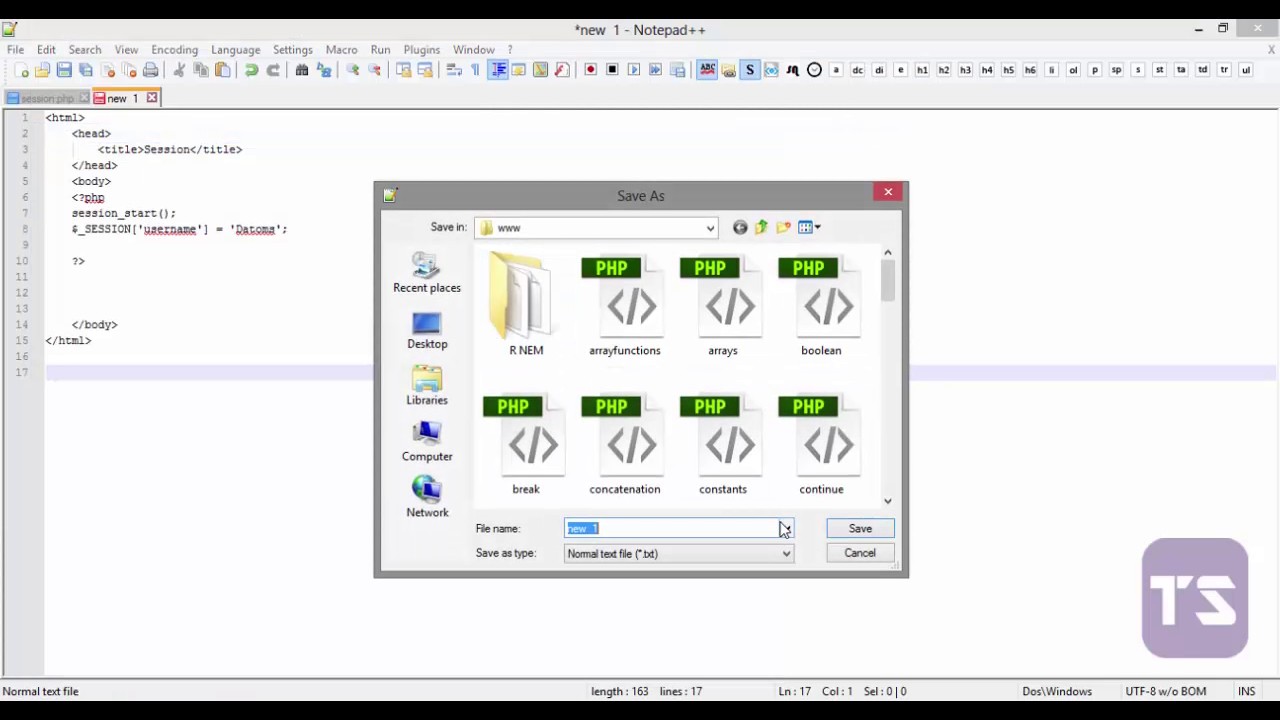Open the Encoding menu

click(x=174, y=49)
